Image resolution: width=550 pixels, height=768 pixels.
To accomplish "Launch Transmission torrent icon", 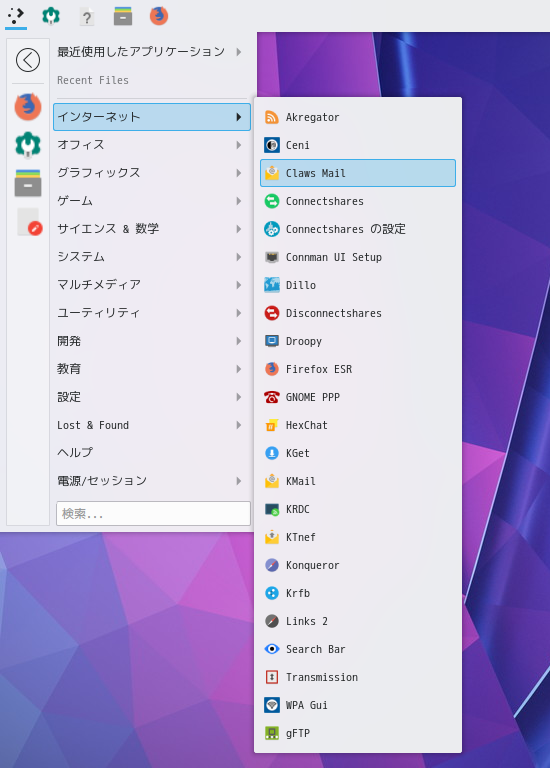I will pos(272,677).
